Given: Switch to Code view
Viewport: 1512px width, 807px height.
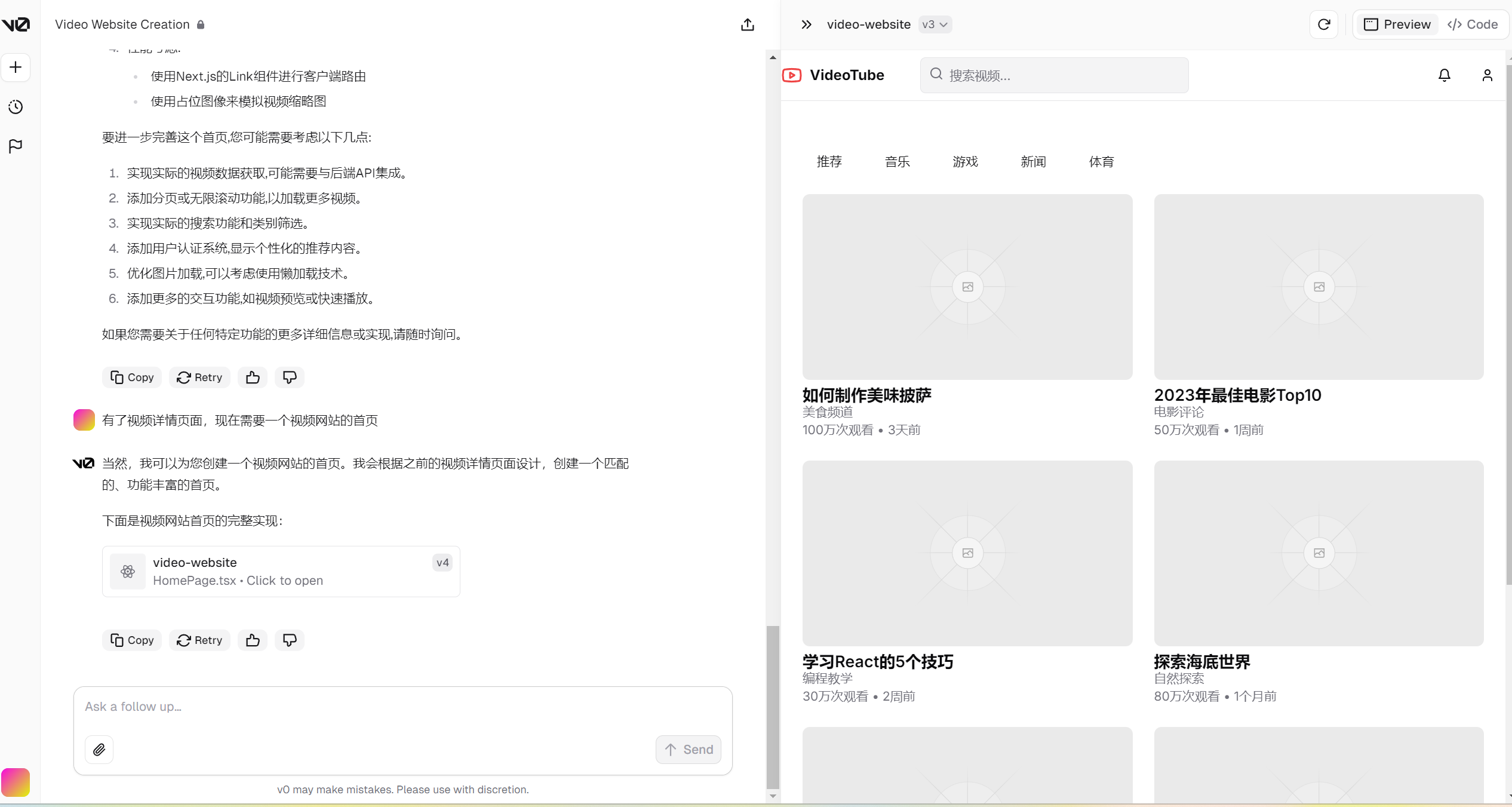Looking at the screenshot, I should [1473, 24].
